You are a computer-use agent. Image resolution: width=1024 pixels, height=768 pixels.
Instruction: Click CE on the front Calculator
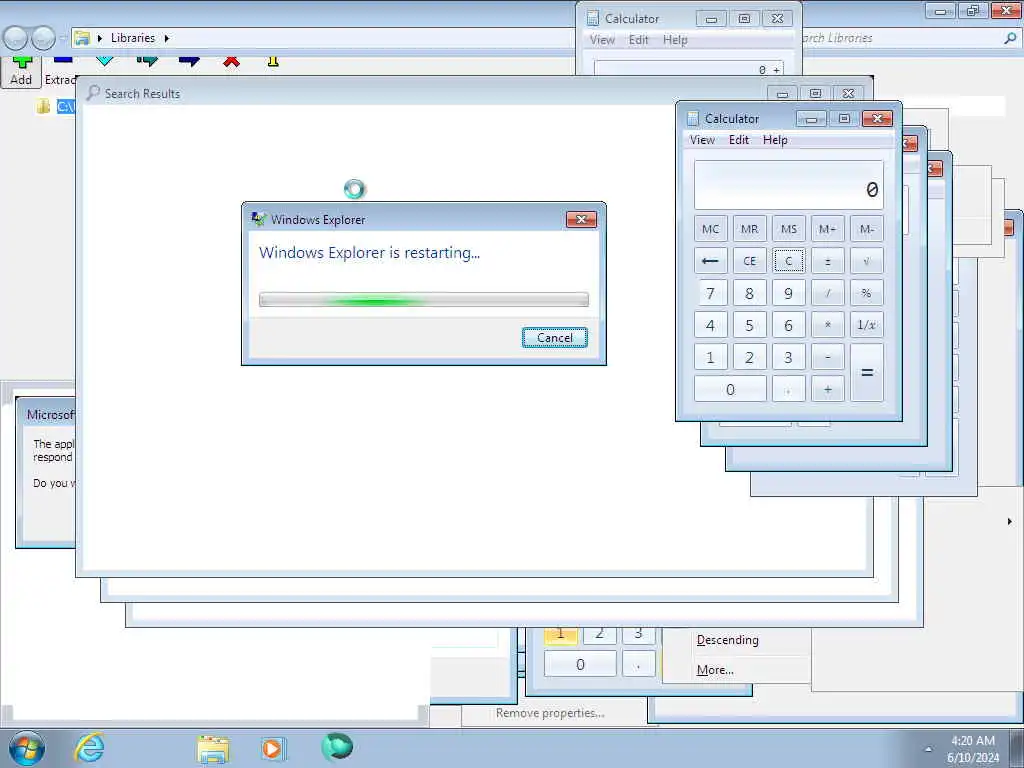(750, 261)
